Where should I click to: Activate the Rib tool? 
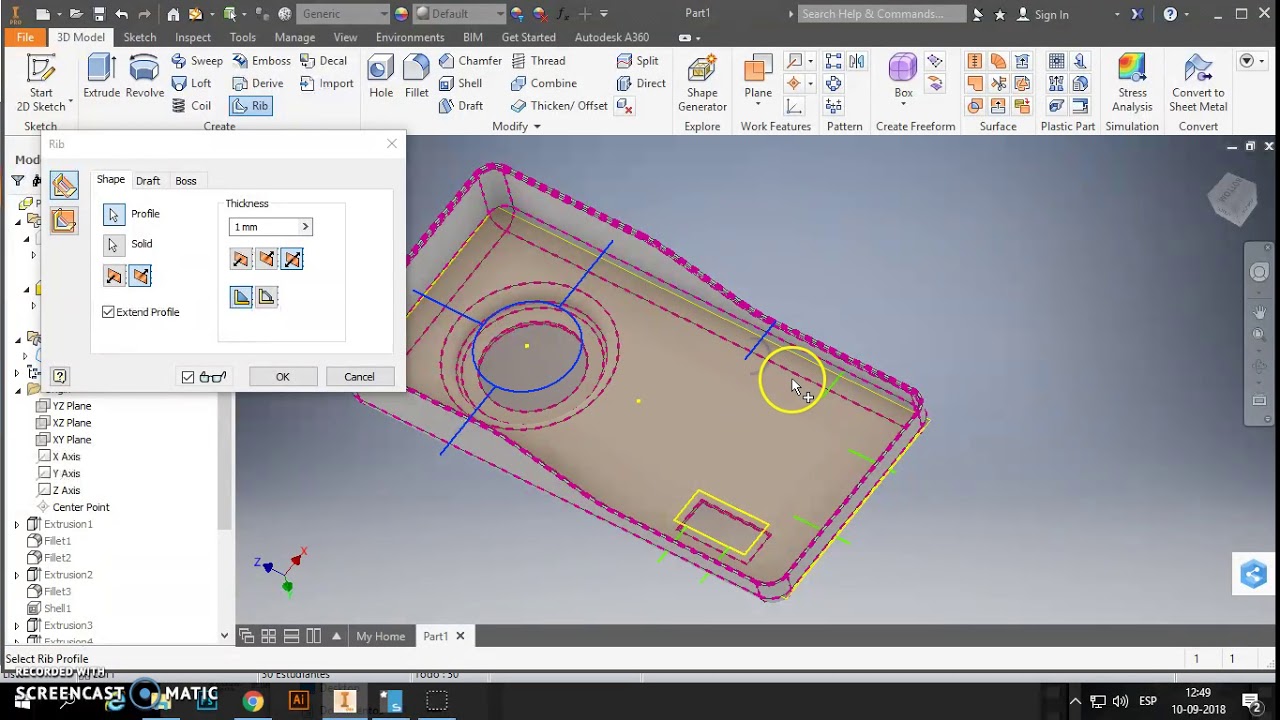[x=250, y=105]
